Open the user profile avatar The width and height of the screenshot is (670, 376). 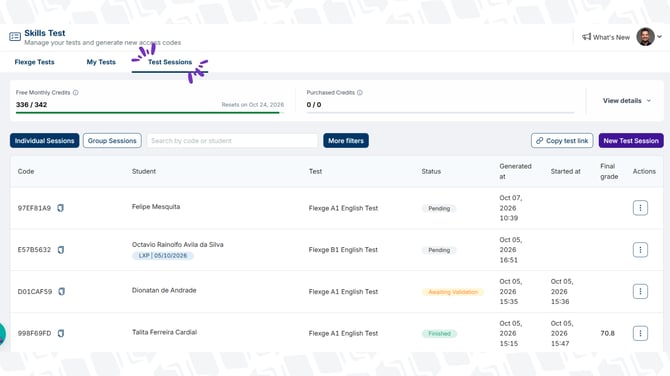click(645, 37)
